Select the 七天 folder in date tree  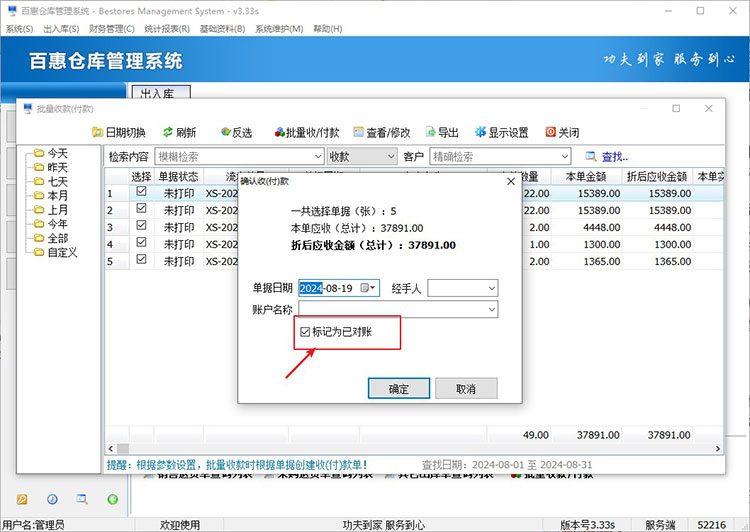point(51,182)
